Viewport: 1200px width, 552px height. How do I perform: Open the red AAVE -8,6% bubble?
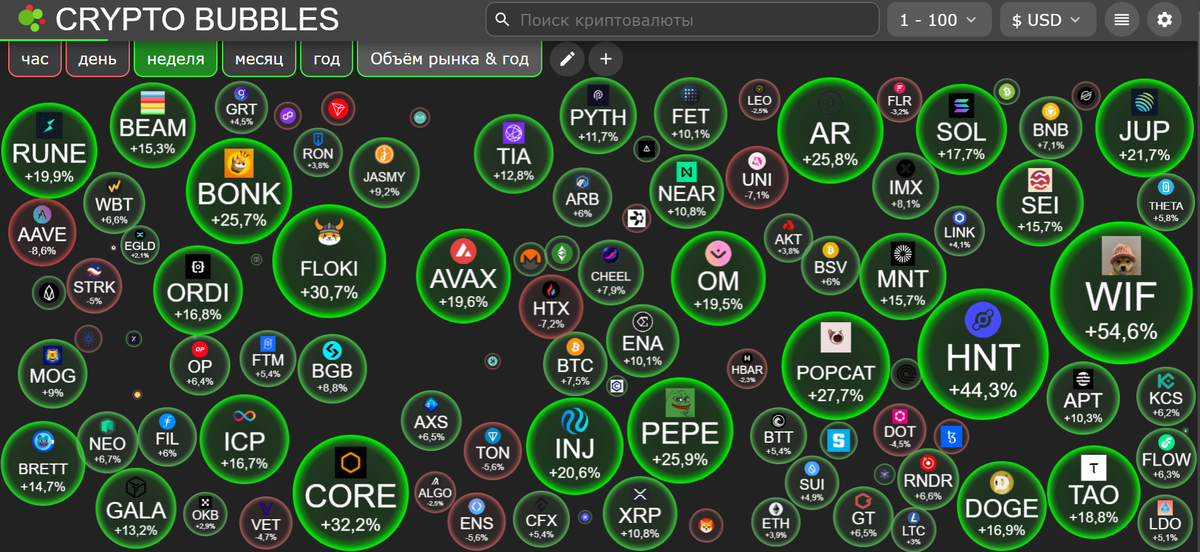(x=43, y=230)
